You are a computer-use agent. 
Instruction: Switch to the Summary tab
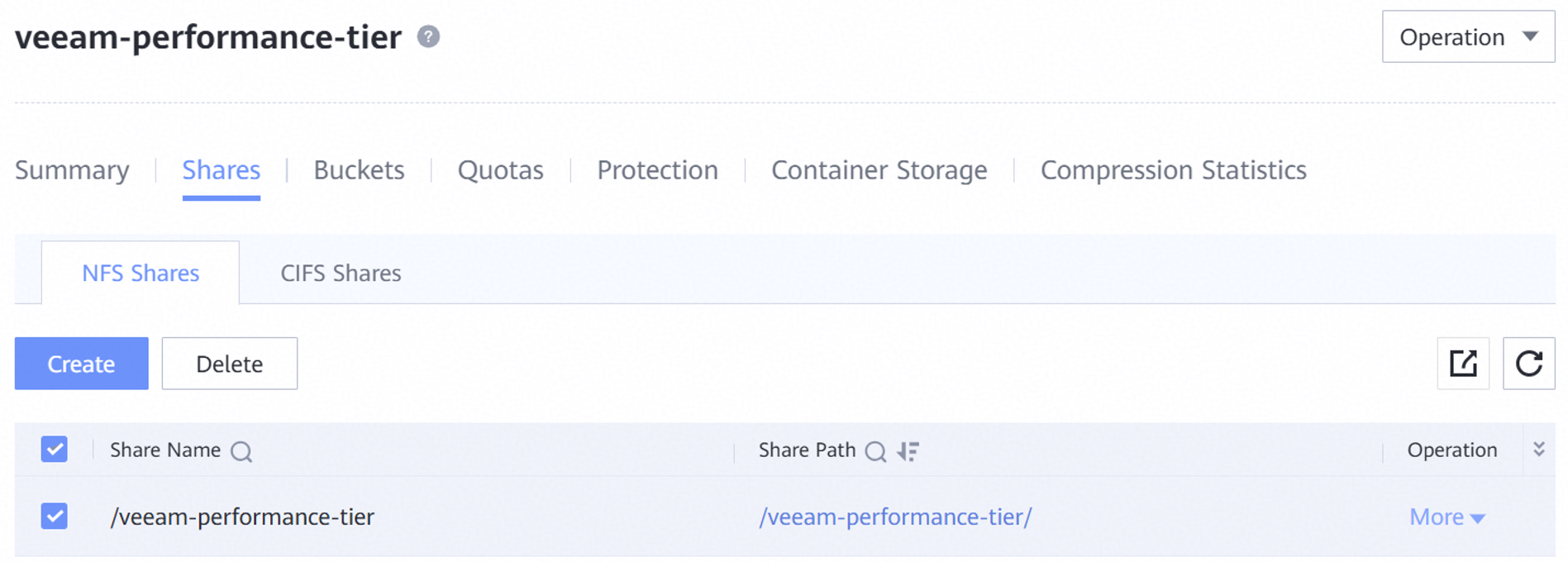pyautogui.click(x=72, y=170)
